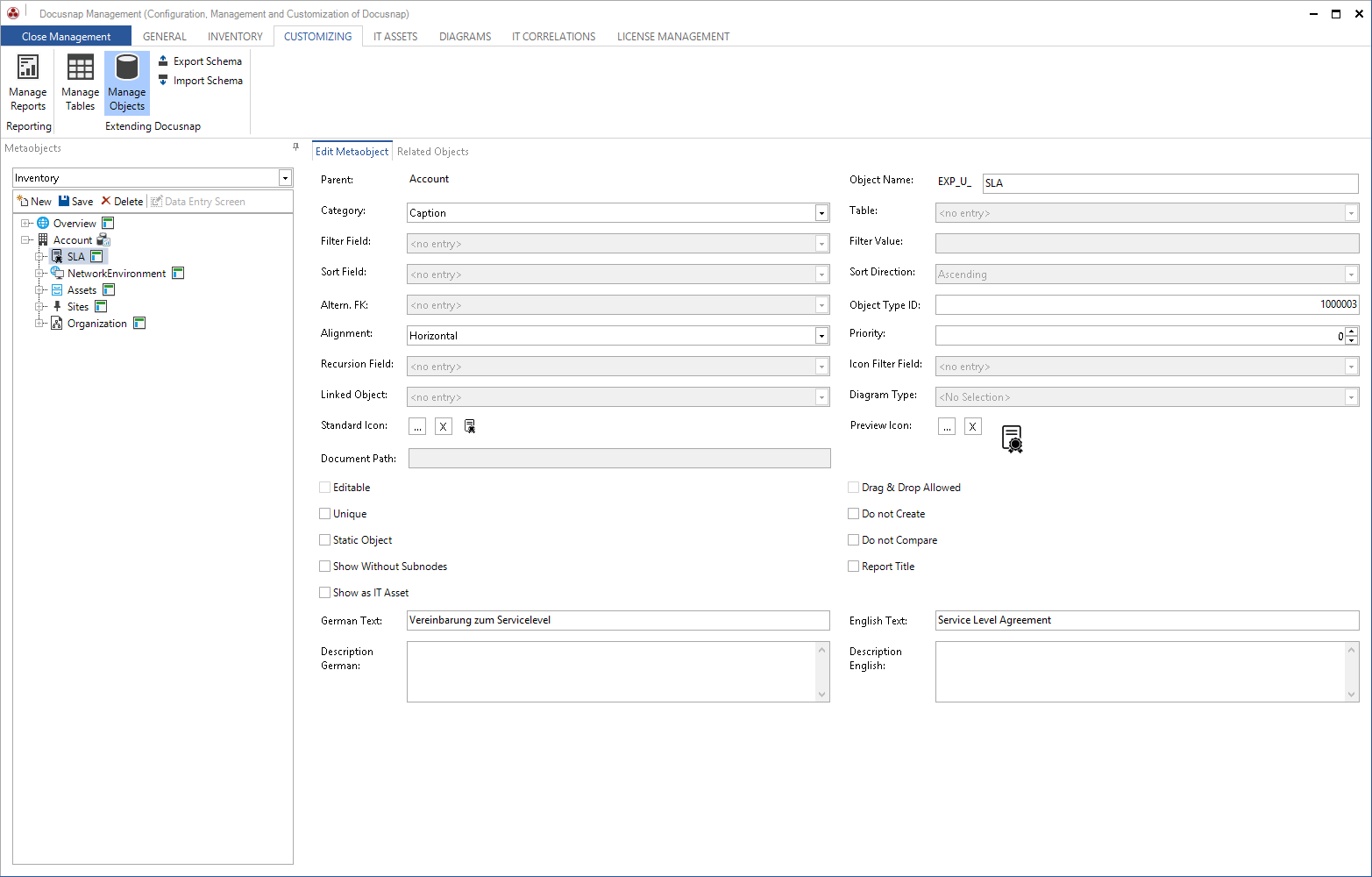
Task: Expand the NetworkEnvironment tree node
Action: point(39,273)
